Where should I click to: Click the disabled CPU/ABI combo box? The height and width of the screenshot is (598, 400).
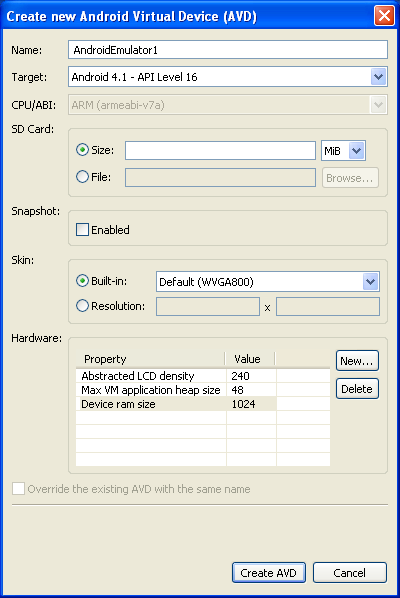click(228, 105)
